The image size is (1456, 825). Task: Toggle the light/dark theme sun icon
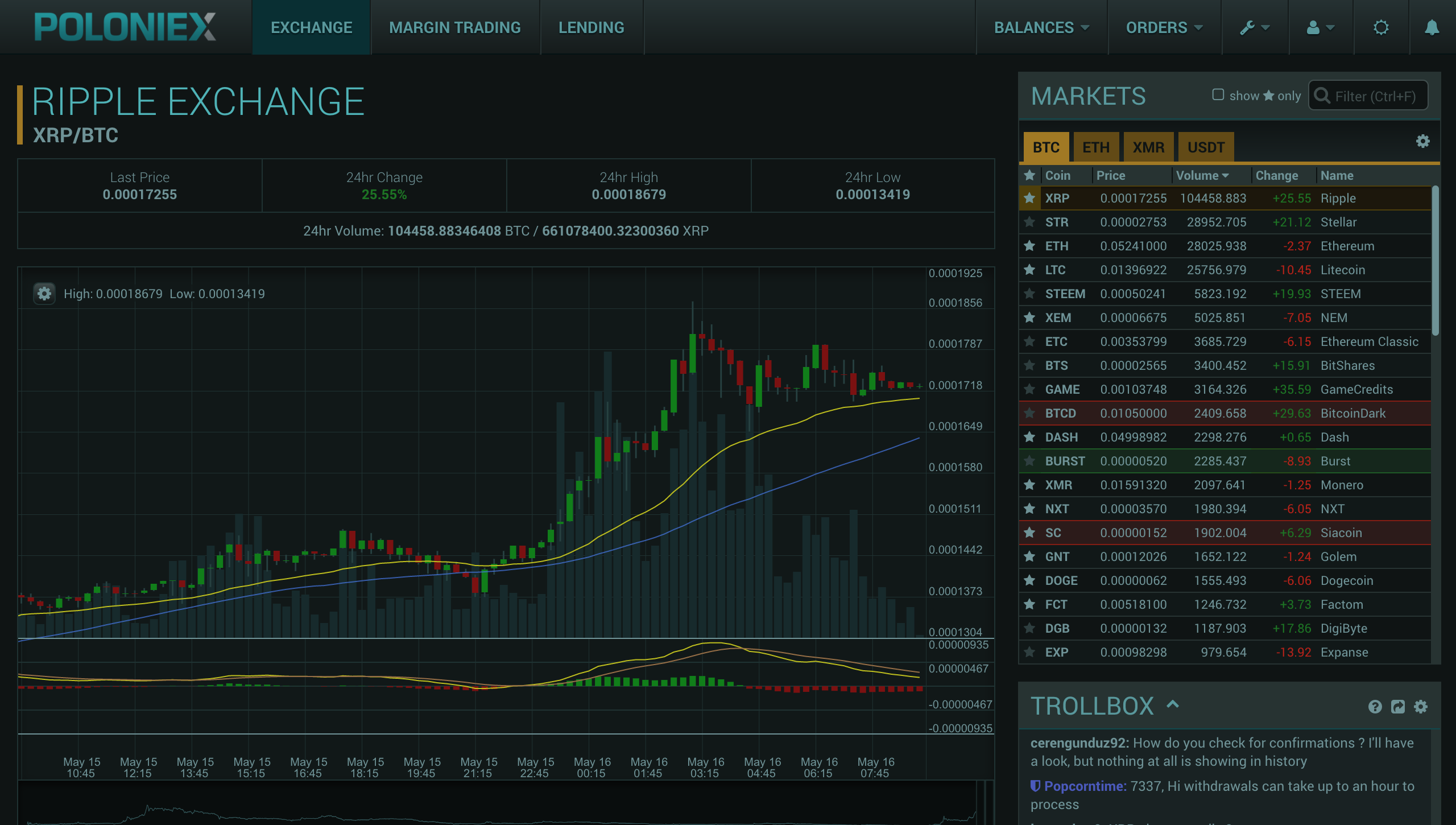1381,27
